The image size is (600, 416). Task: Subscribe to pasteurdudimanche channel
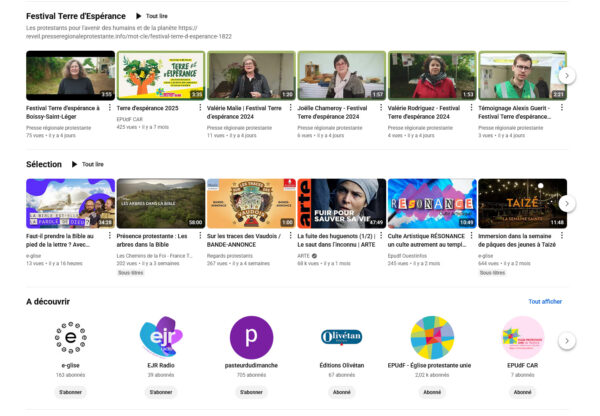click(251, 392)
